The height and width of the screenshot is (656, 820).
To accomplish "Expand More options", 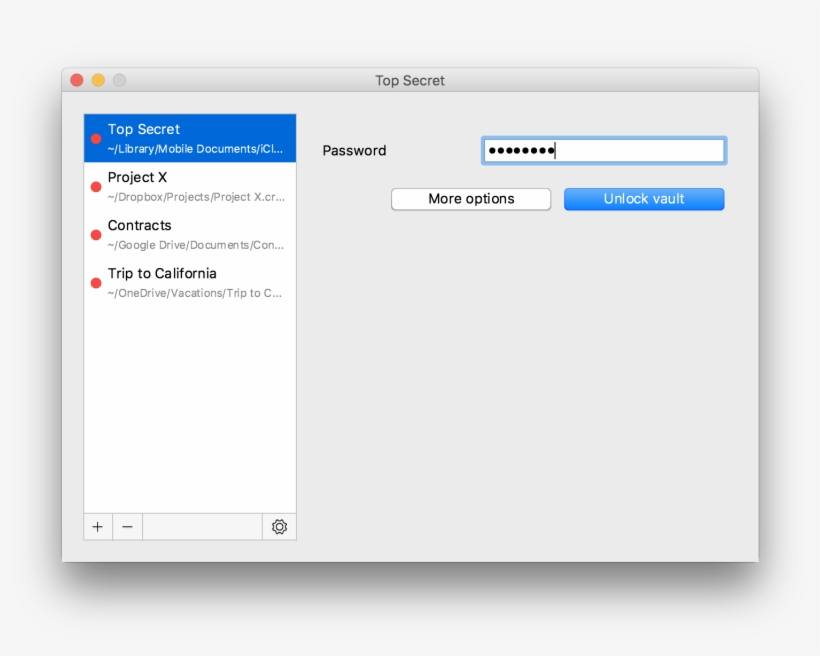I will (x=471, y=199).
